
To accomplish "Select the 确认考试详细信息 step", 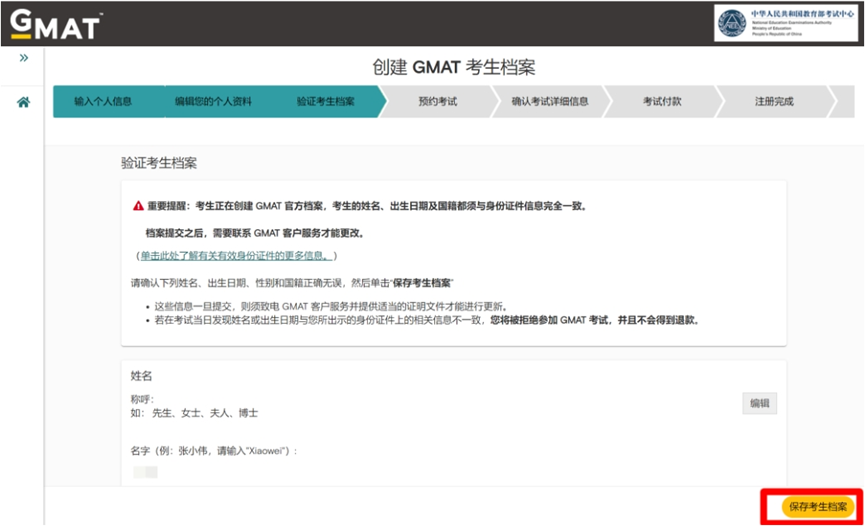I will coord(550,101).
